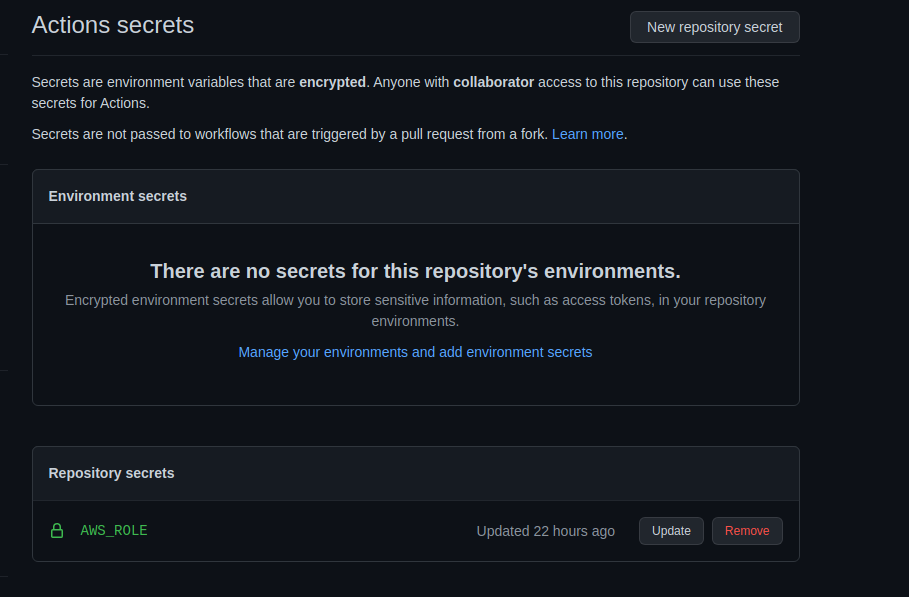This screenshot has height=597, width=909.
Task: Click the 'There are no secrets' heading
Action: (x=415, y=271)
